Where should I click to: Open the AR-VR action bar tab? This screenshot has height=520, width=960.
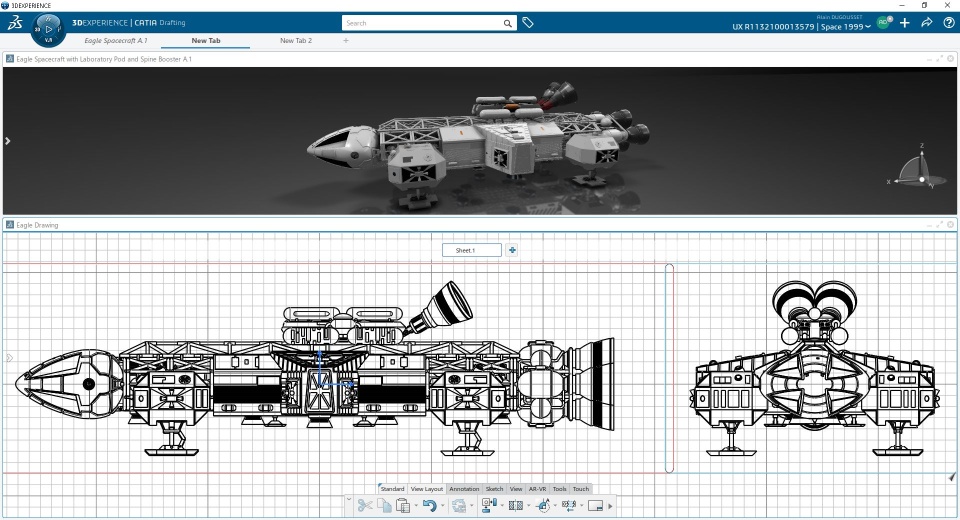tap(537, 489)
